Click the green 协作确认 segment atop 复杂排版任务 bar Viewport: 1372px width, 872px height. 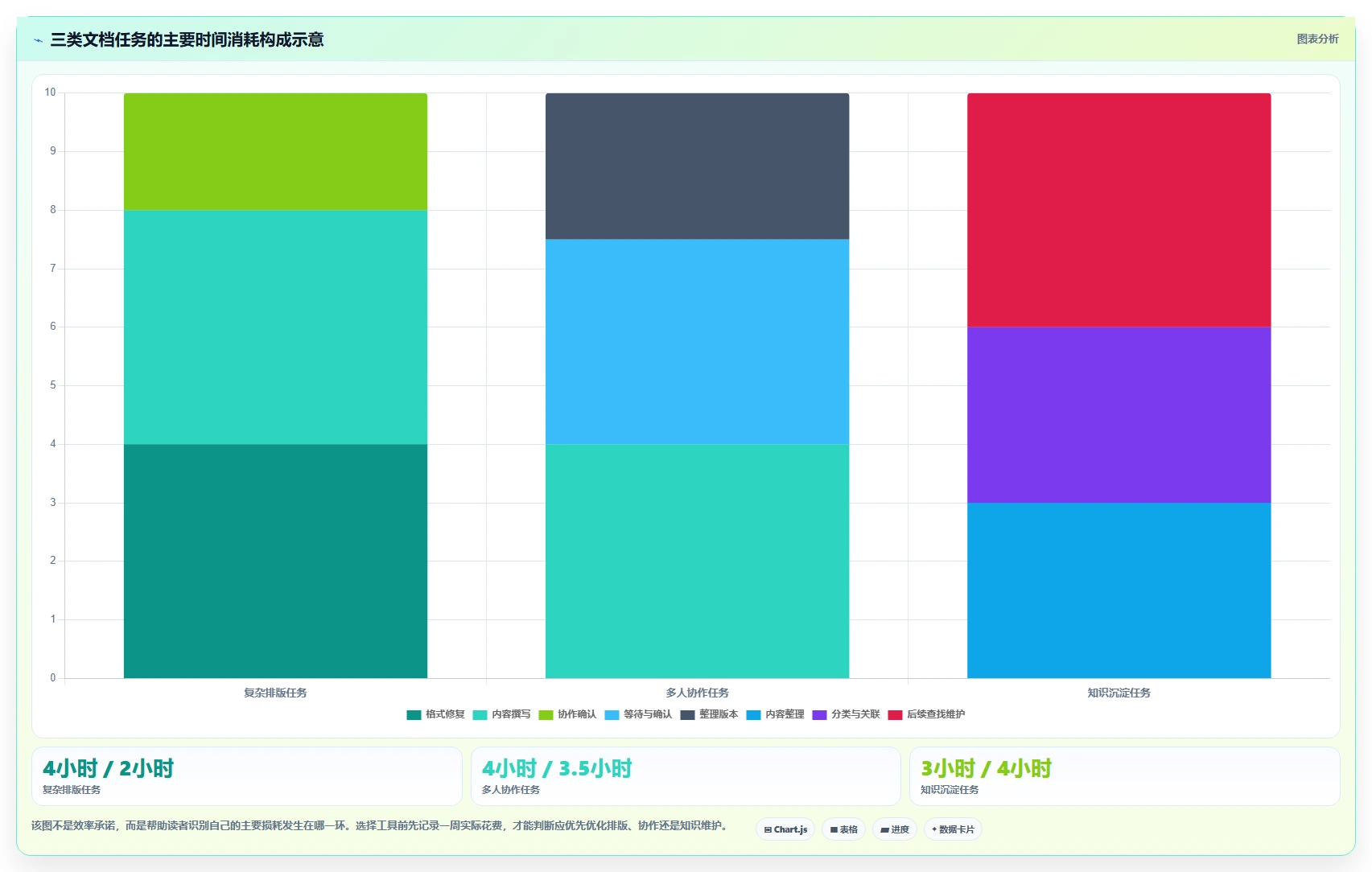(x=275, y=151)
